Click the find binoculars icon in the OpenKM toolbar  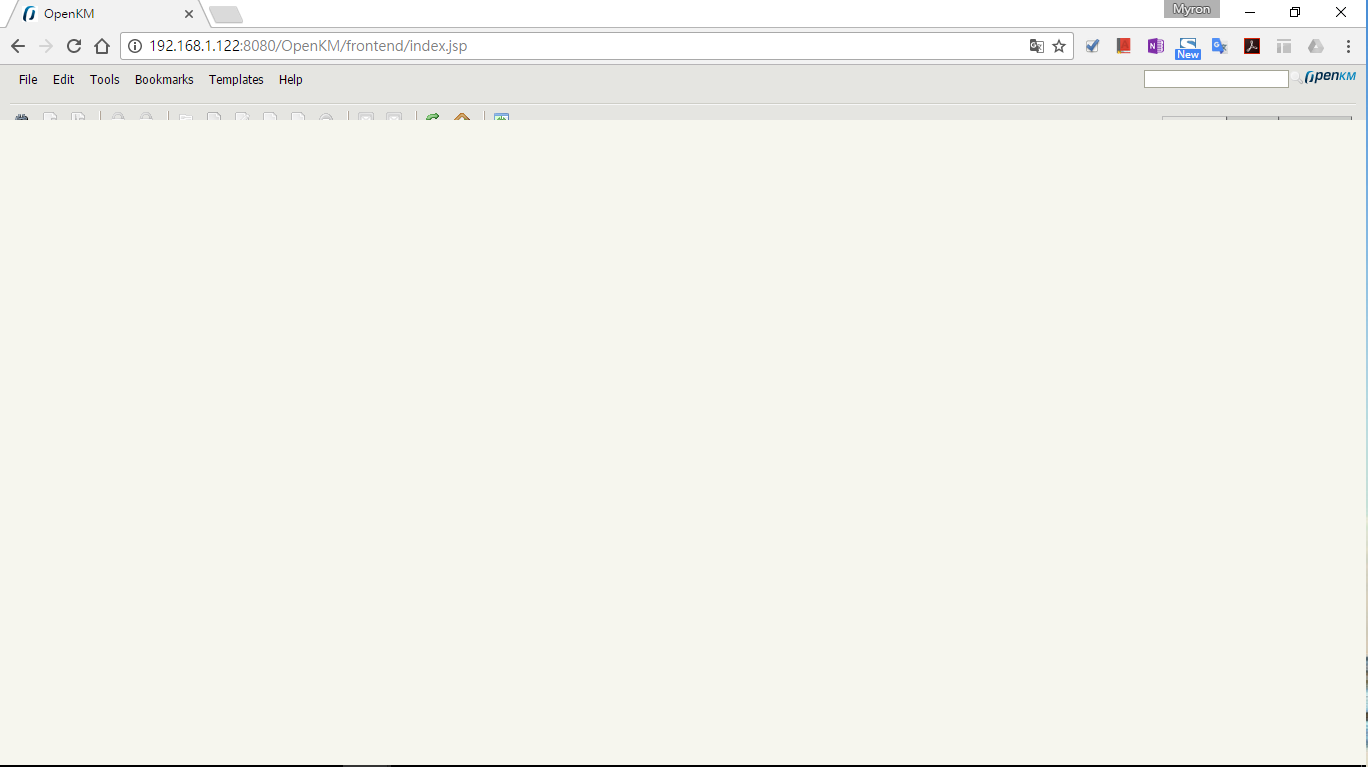(x=22, y=117)
